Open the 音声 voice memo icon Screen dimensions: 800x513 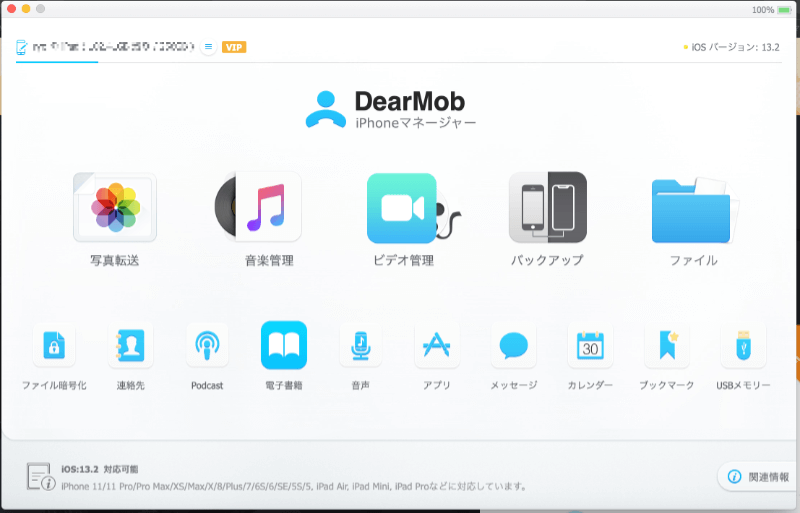pyautogui.click(x=360, y=346)
